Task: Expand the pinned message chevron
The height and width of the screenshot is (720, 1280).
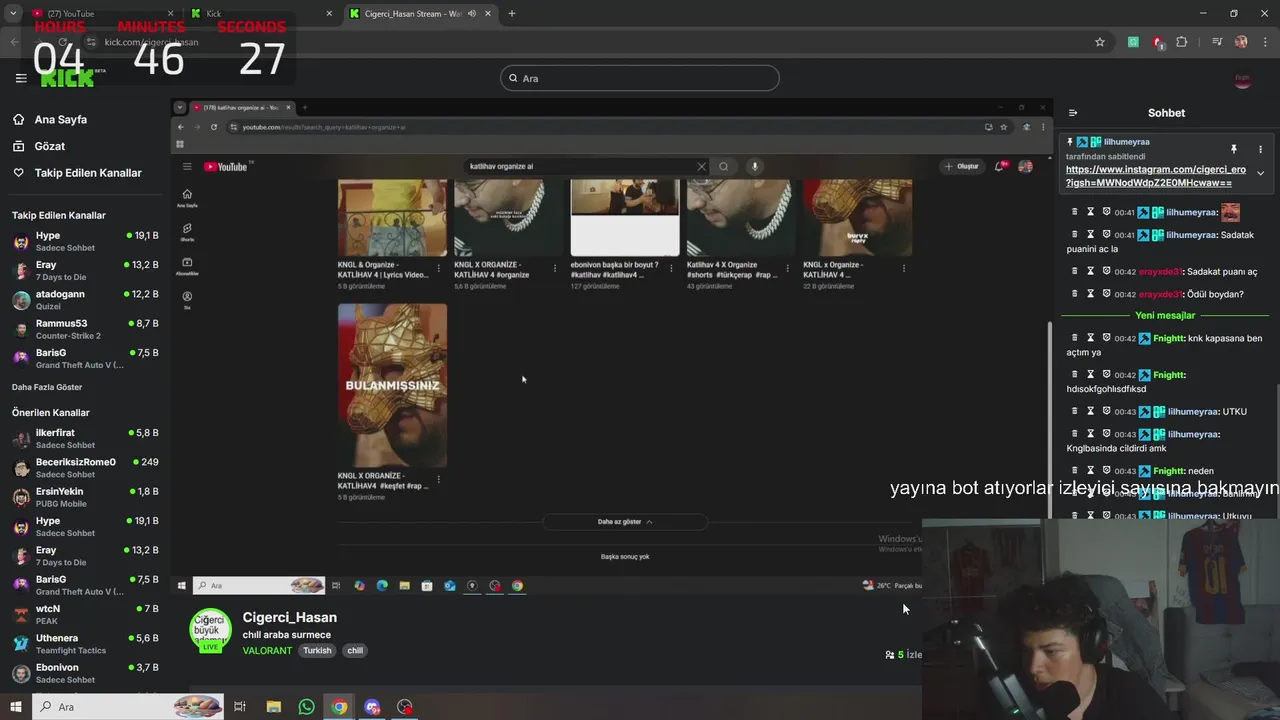Action: point(1260,173)
